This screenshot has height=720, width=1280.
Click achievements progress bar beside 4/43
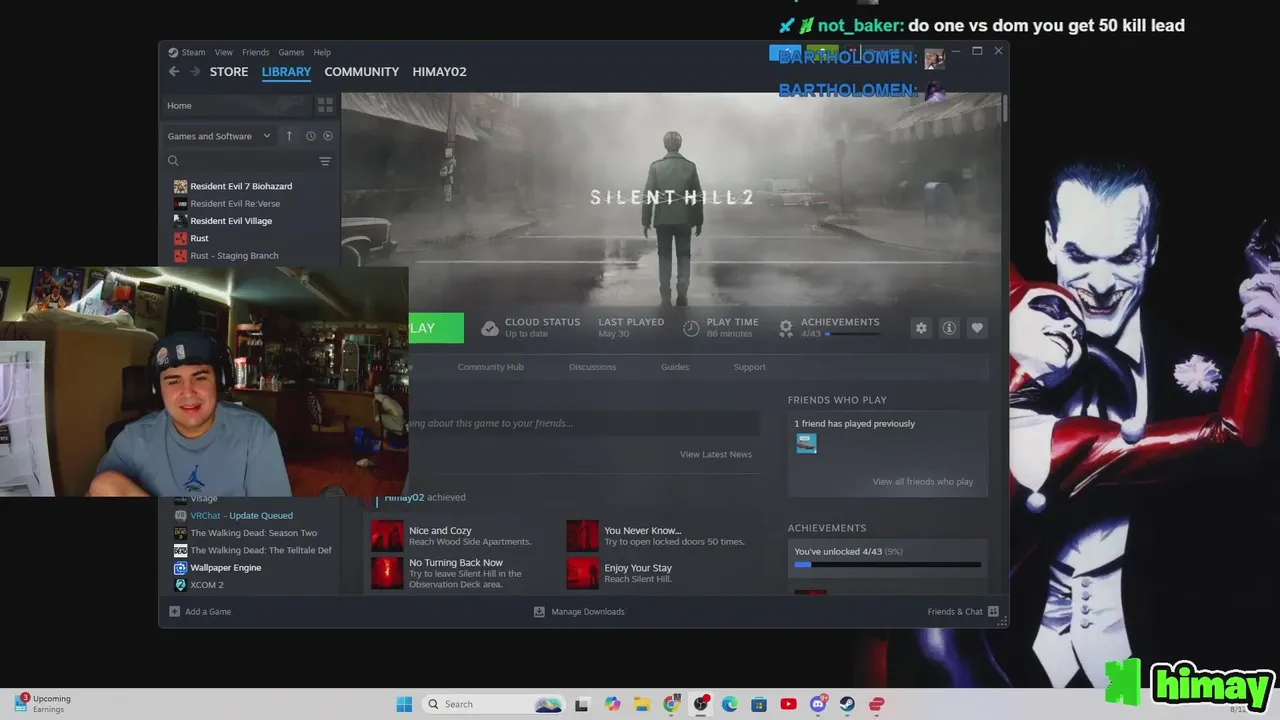851,334
